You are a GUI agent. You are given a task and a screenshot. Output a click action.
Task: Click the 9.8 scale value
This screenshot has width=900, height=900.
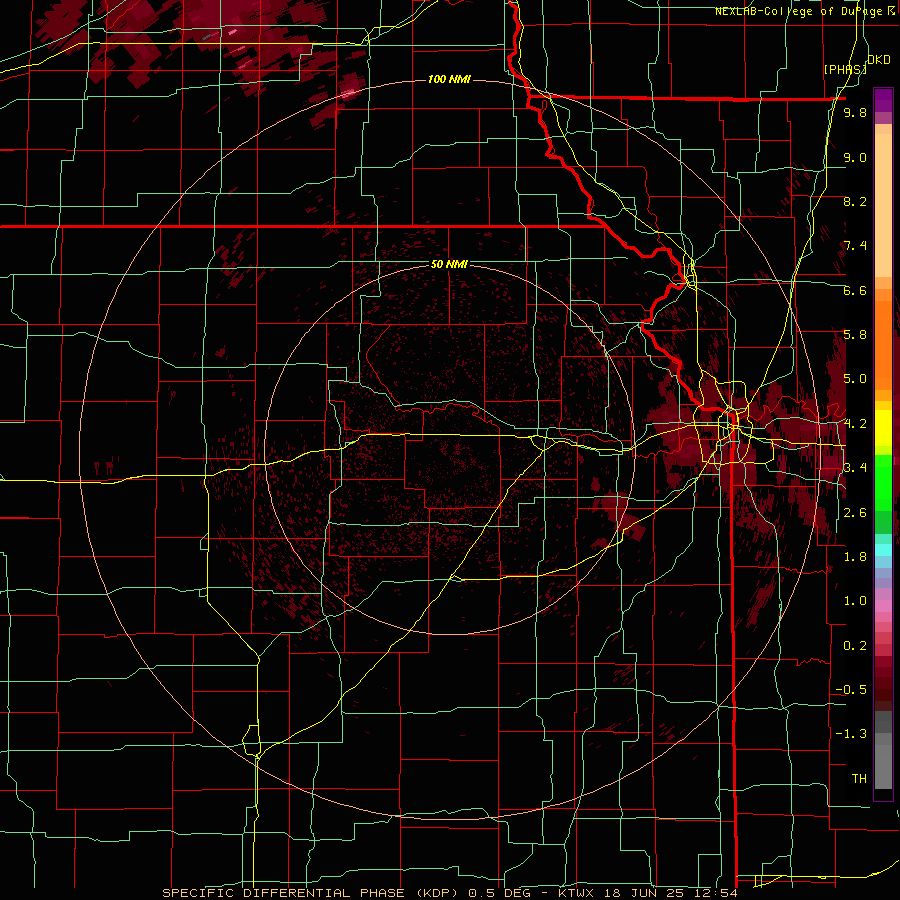[855, 113]
